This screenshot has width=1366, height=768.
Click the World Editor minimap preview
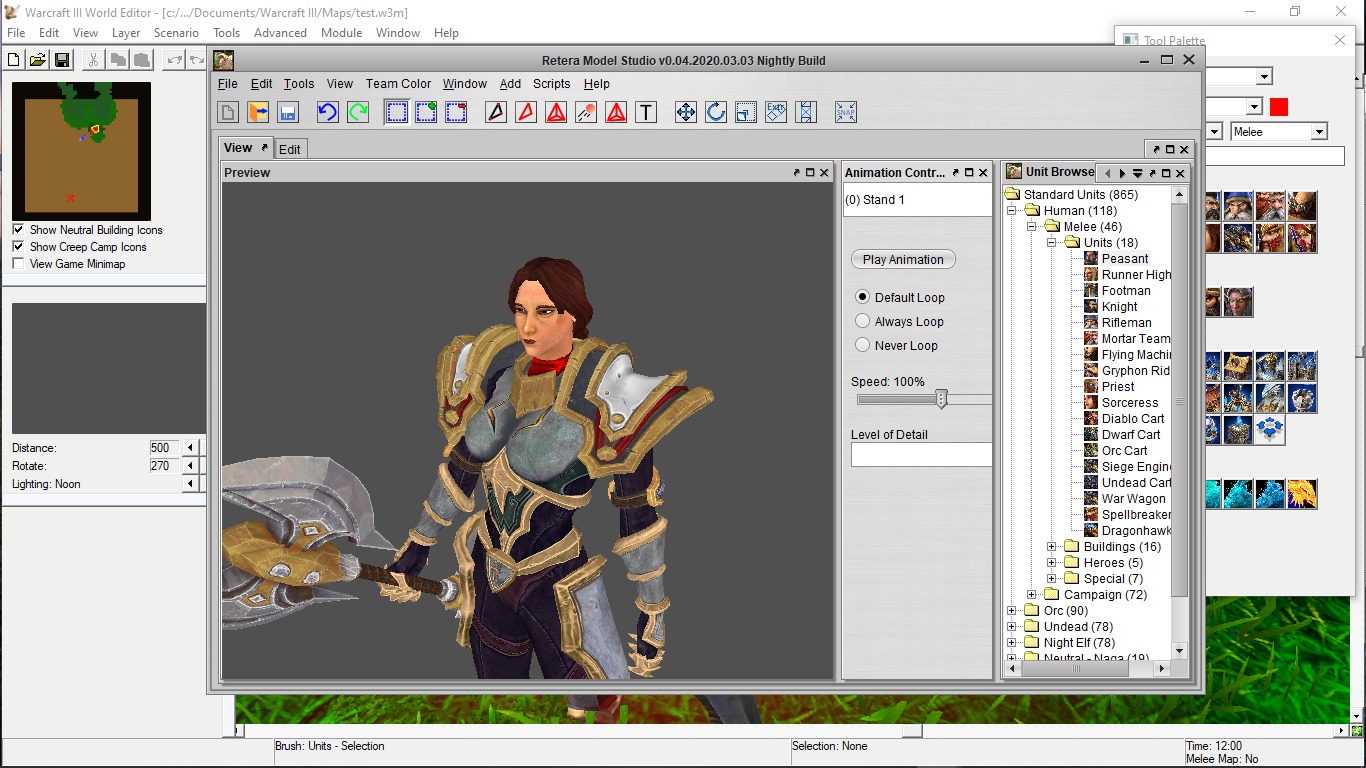81,151
